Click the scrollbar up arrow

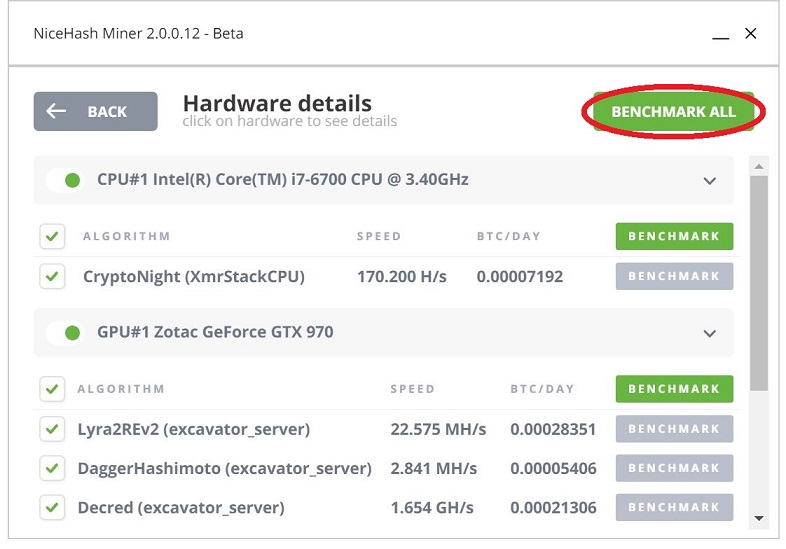(759, 166)
